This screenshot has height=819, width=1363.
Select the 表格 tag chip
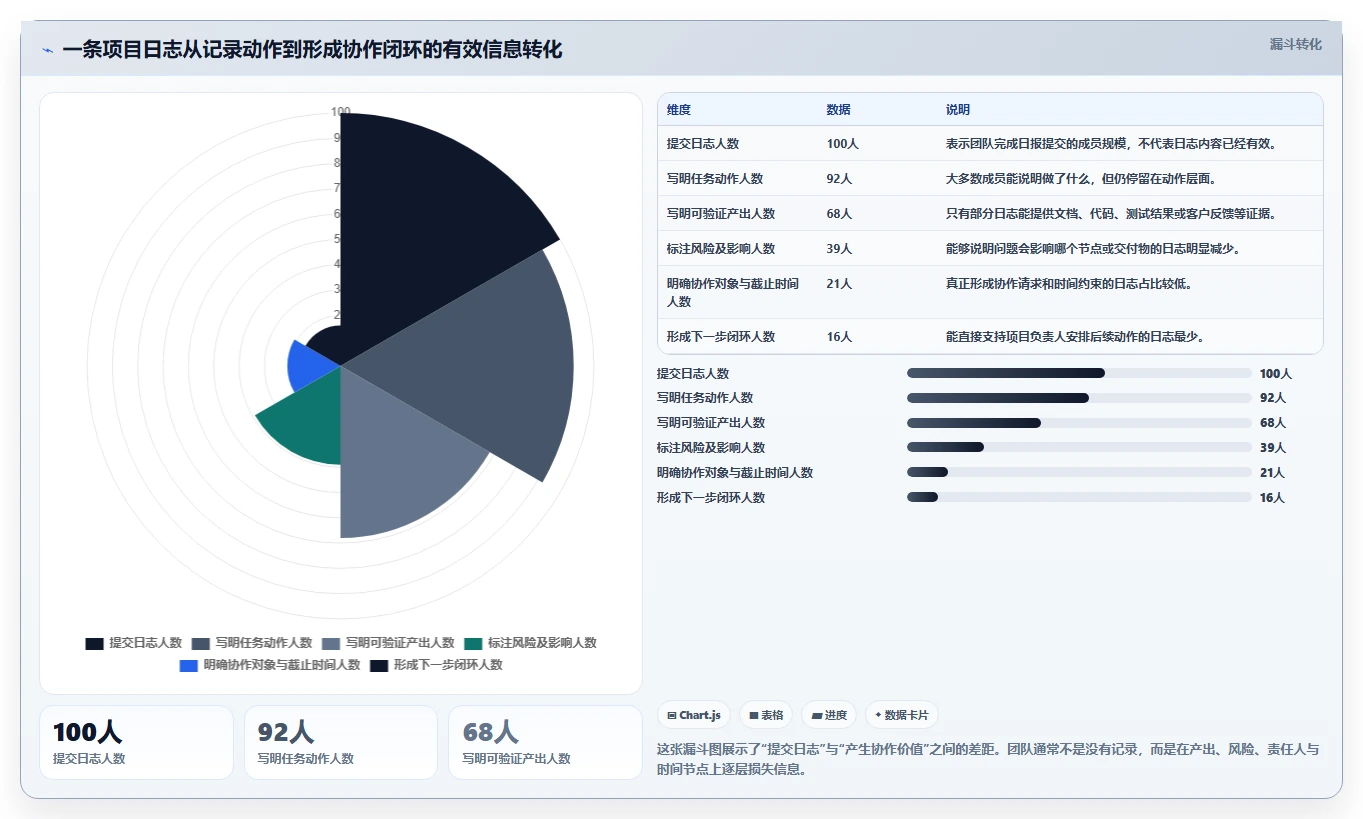coord(766,715)
